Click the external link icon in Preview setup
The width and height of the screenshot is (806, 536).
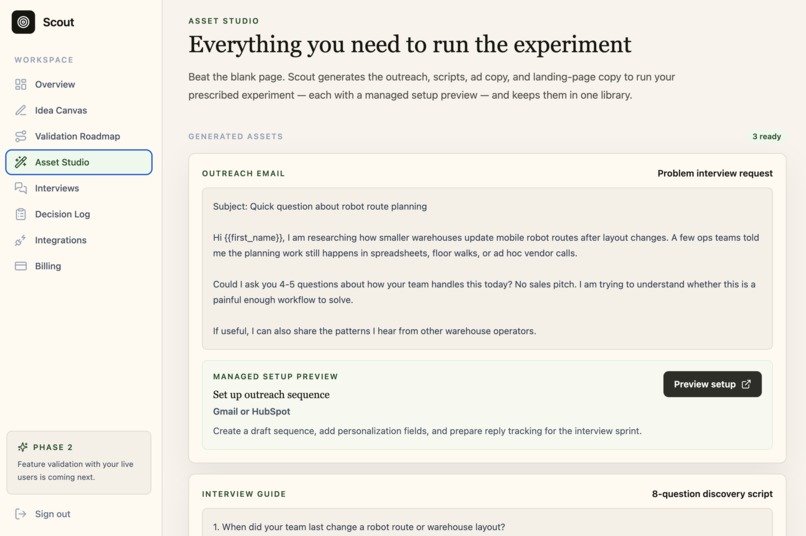(746, 384)
